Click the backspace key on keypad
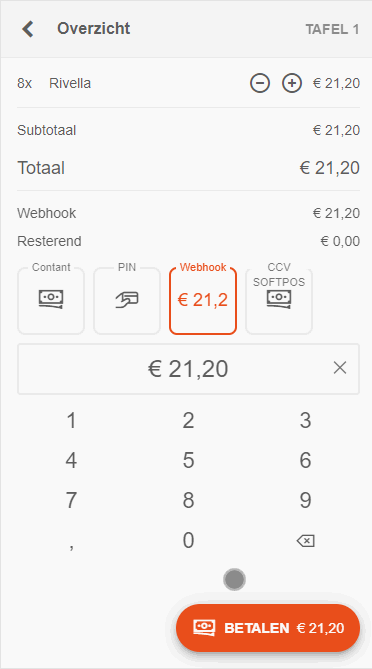The image size is (372, 669). click(305, 541)
